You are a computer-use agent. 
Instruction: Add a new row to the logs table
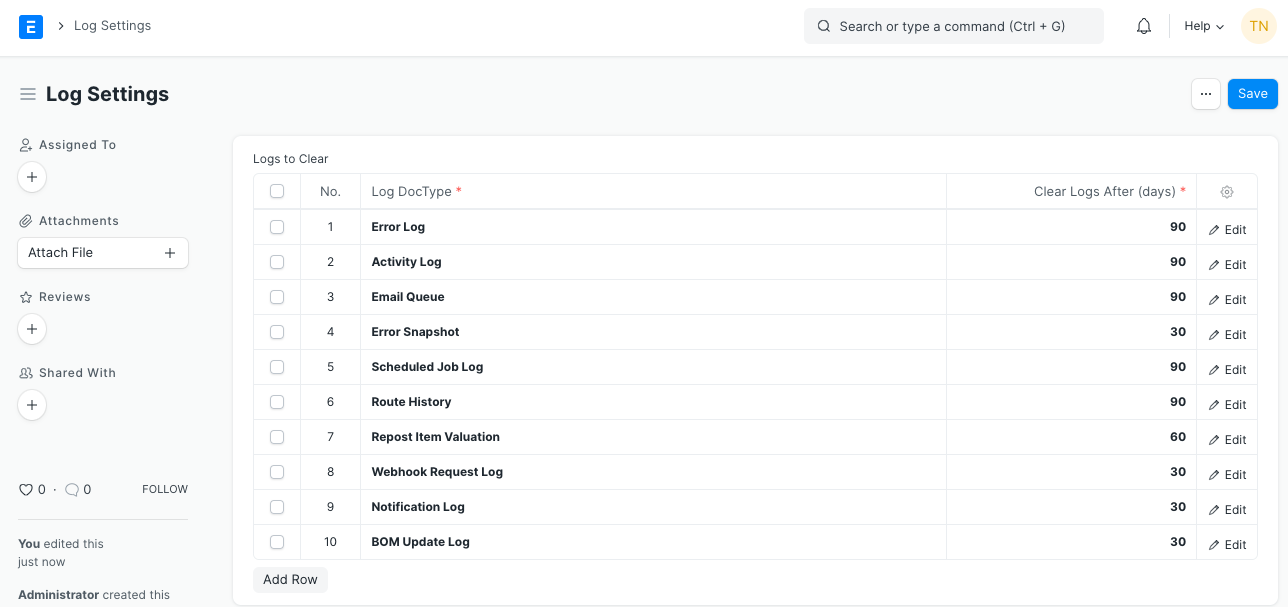click(290, 579)
